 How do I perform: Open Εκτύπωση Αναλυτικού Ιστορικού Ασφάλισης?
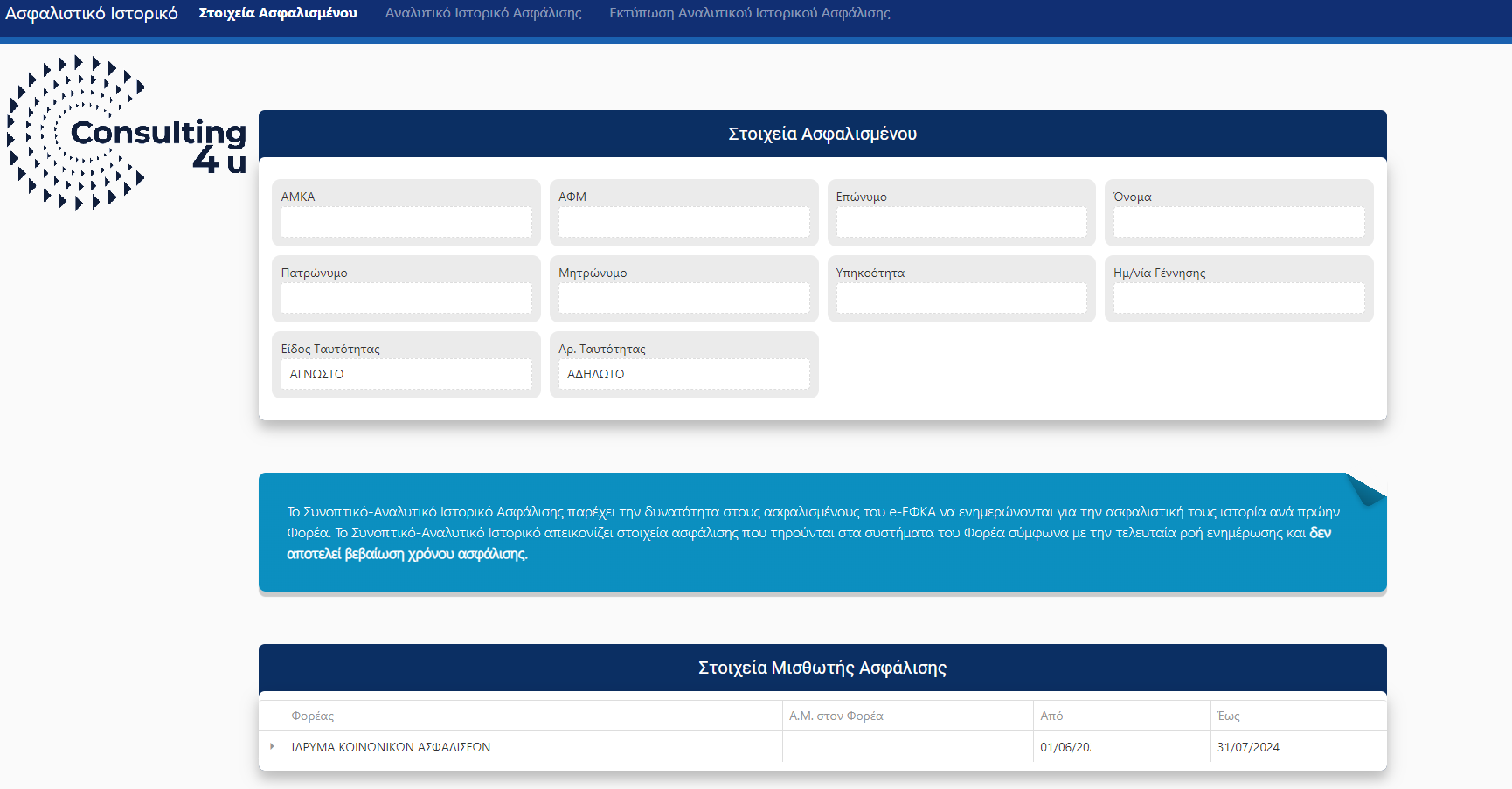click(749, 13)
